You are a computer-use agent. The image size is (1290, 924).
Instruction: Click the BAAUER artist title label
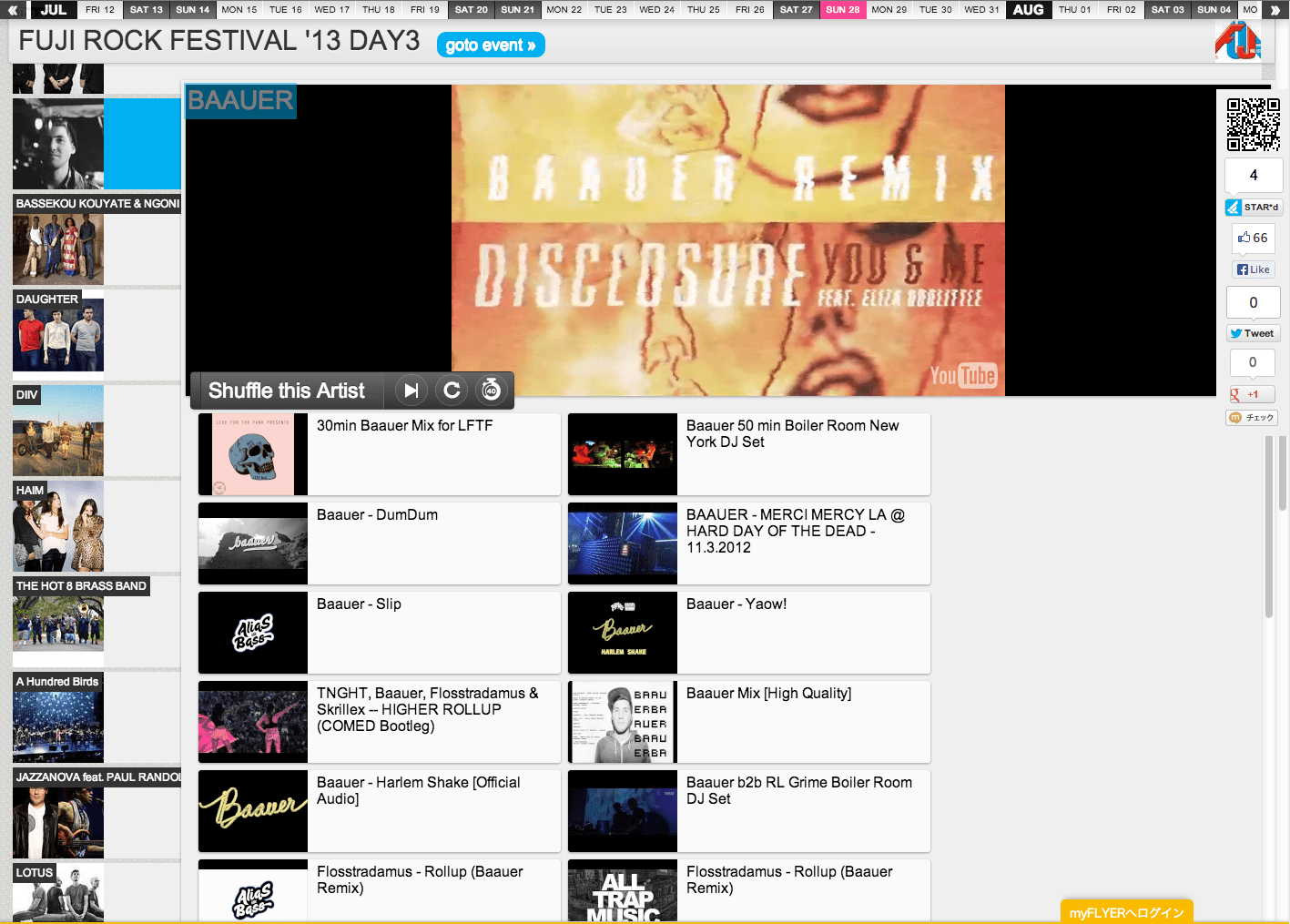point(240,100)
